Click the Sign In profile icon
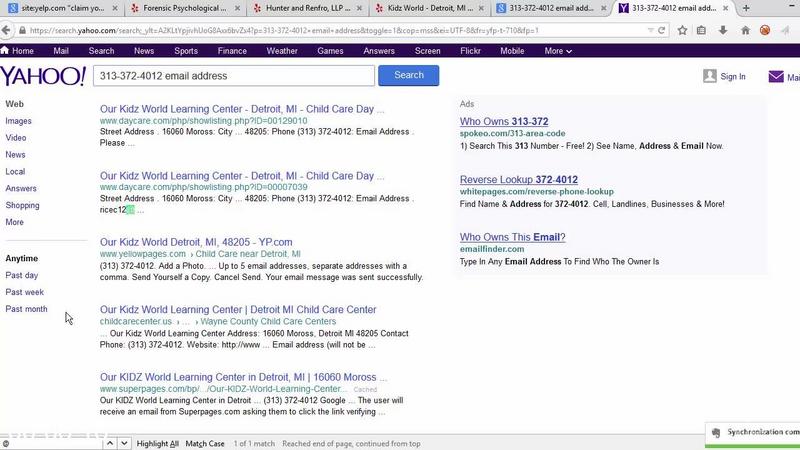Image resolution: width=800 pixels, height=450 pixels. [x=710, y=76]
